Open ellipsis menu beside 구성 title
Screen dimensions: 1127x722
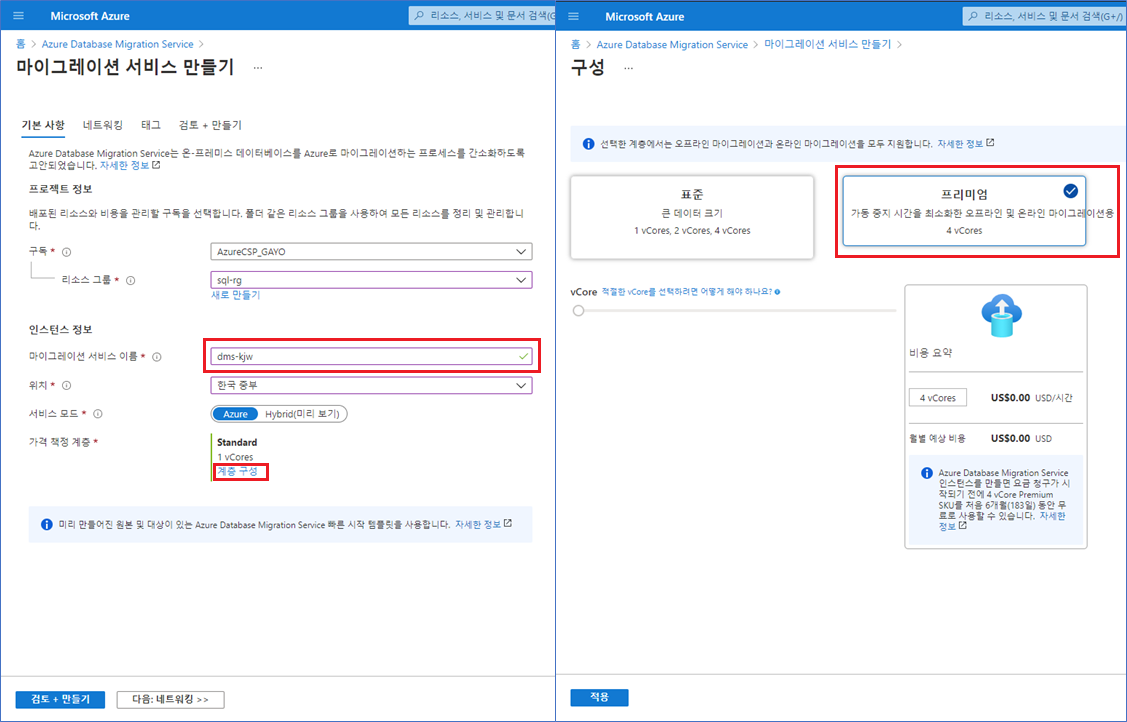pyautogui.click(x=628, y=68)
